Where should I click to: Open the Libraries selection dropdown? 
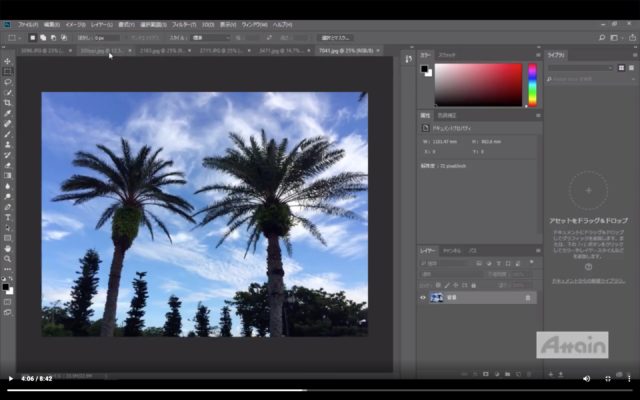pyautogui.click(x=580, y=67)
